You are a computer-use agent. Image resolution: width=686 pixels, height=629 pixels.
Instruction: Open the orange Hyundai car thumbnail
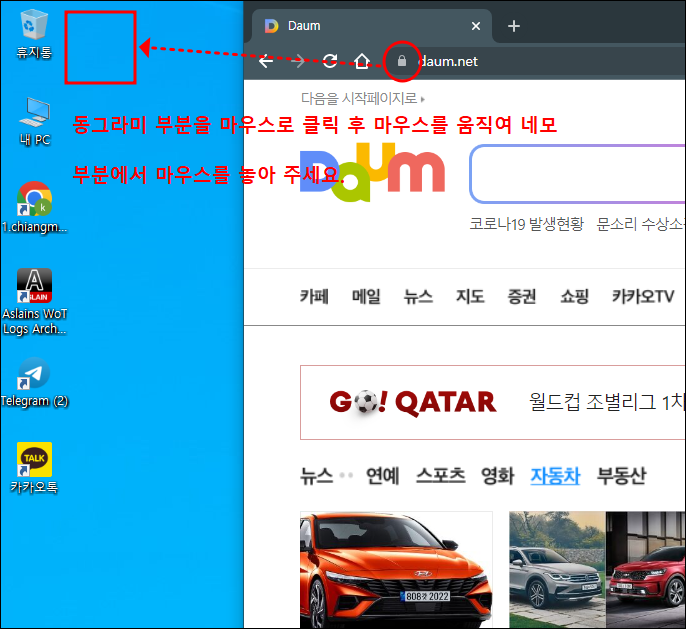(x=396, y=570)
